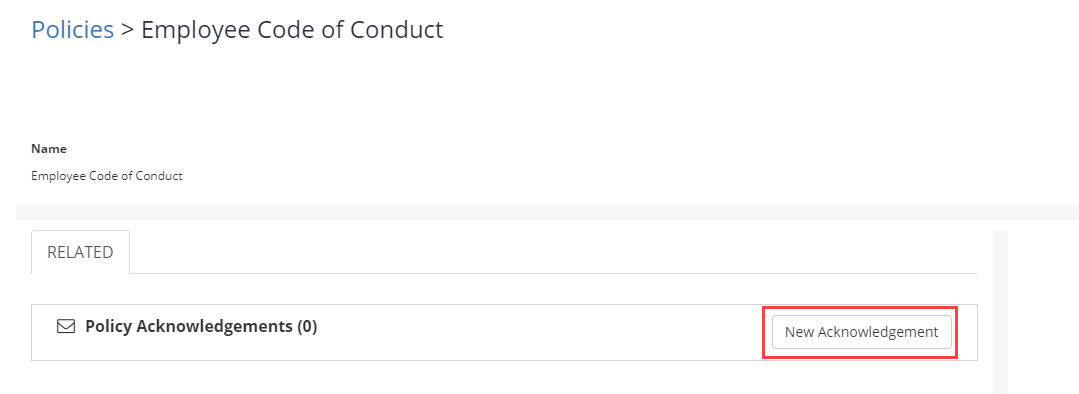1079x394 pixels.
Task: Switch to the RELATED tab
Action: (x=80, y=252)
